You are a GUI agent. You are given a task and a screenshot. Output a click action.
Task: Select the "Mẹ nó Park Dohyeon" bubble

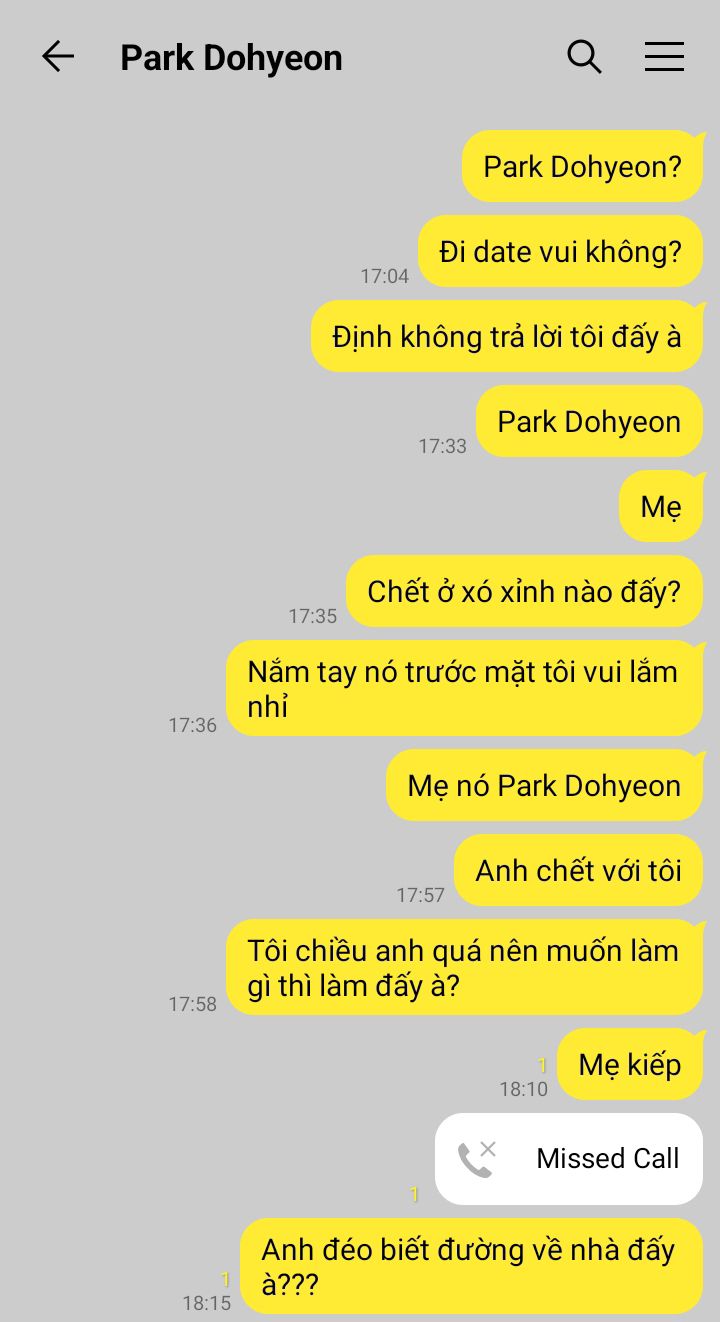(x=545, y=785)
